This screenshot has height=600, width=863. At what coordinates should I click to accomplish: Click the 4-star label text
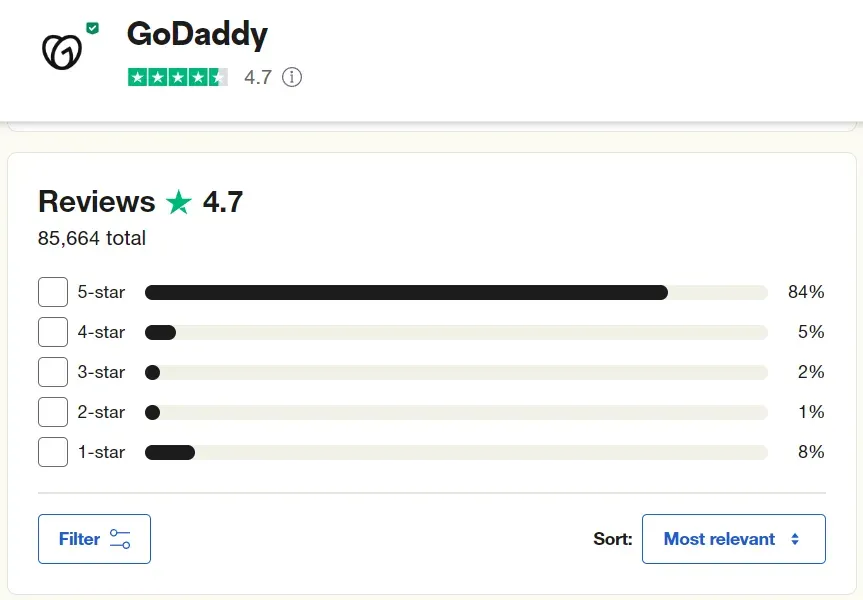point(101,332)
